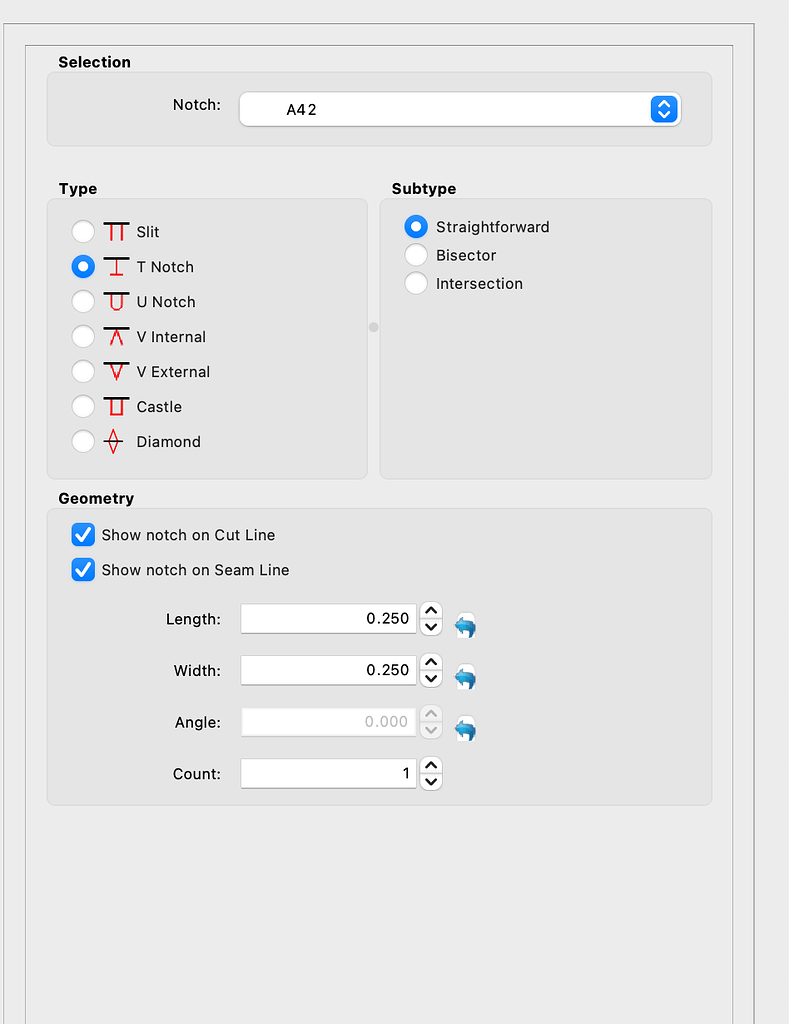Disable Show notch on Seam Line
Screen dimensions: 789x1024
coord(83,570)
